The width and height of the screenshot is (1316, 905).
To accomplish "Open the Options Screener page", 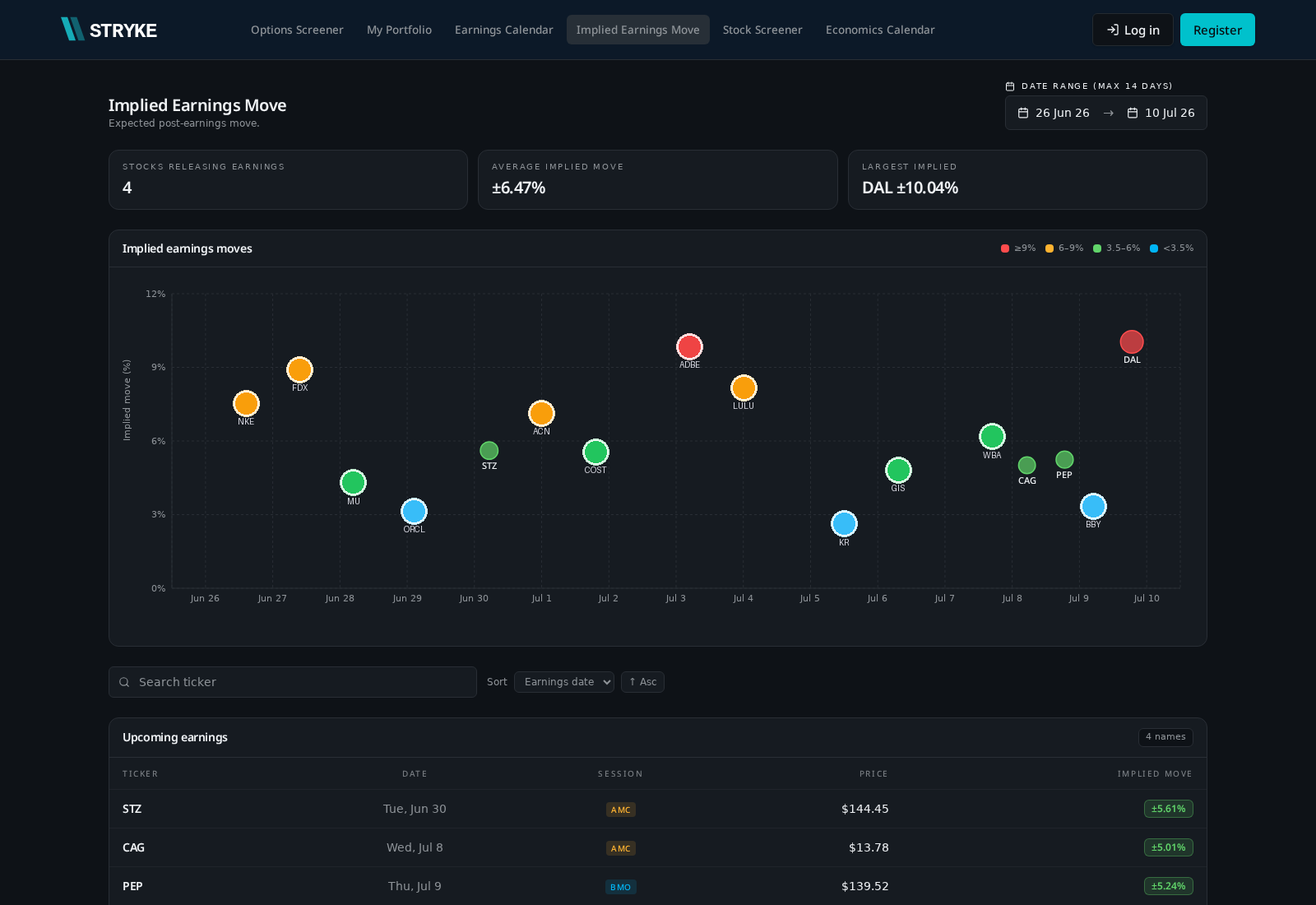I will pyautogui.click(x=297, y=30).
